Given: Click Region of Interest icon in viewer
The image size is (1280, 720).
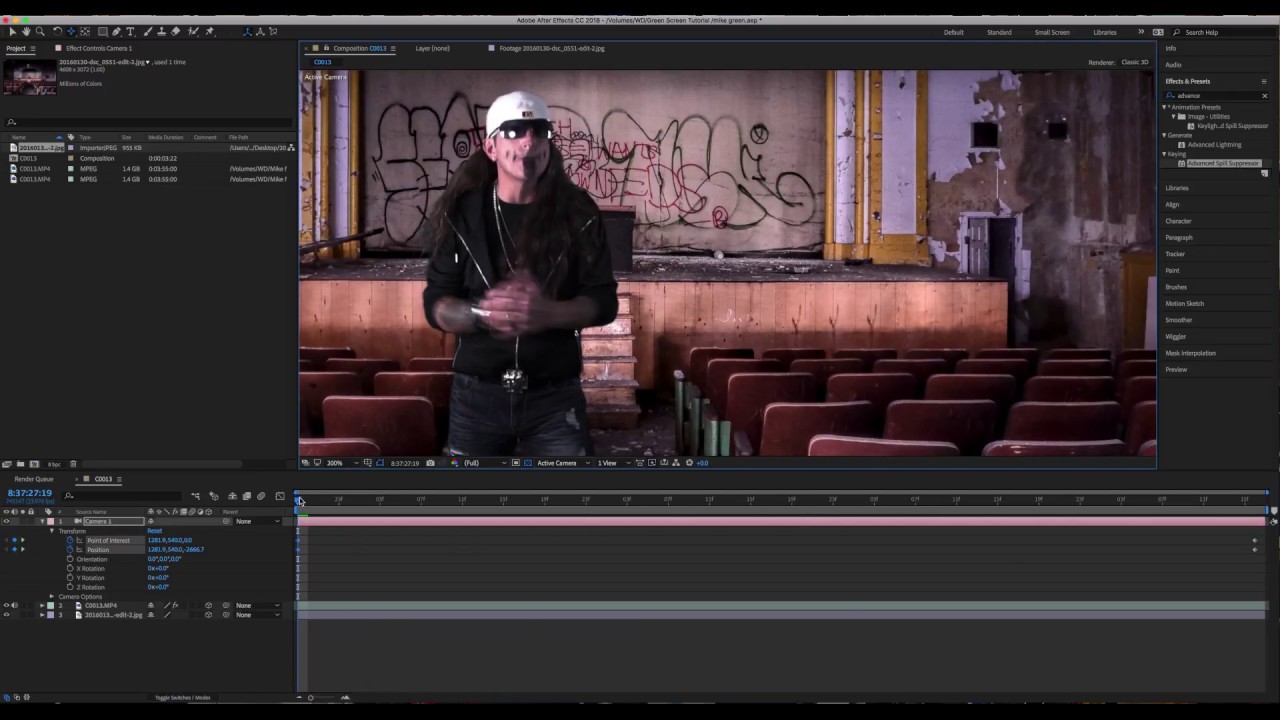Looking at the screenshot, I should (x=516, y=463).
